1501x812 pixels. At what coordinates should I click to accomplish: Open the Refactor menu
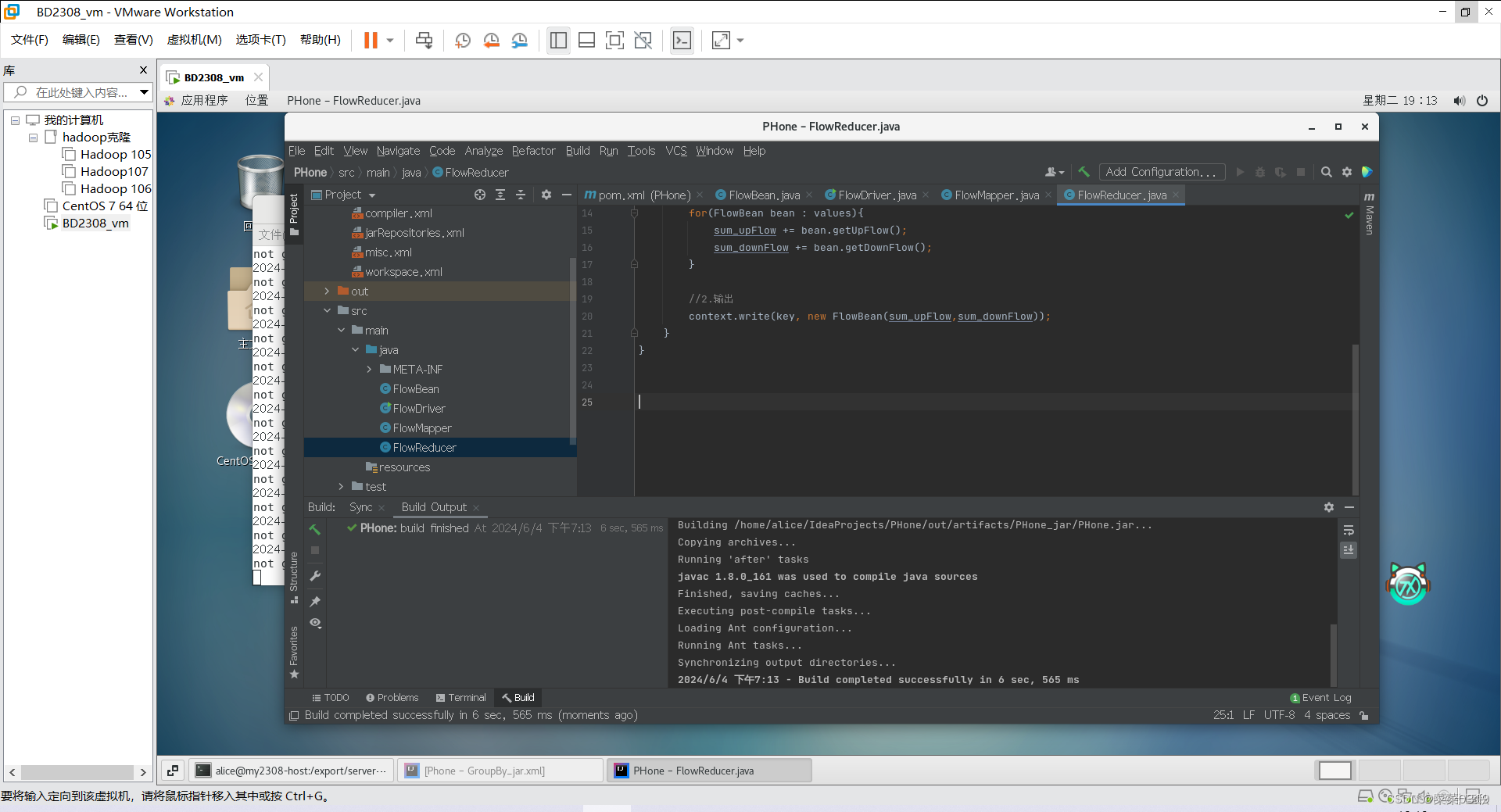click(533, 151)
